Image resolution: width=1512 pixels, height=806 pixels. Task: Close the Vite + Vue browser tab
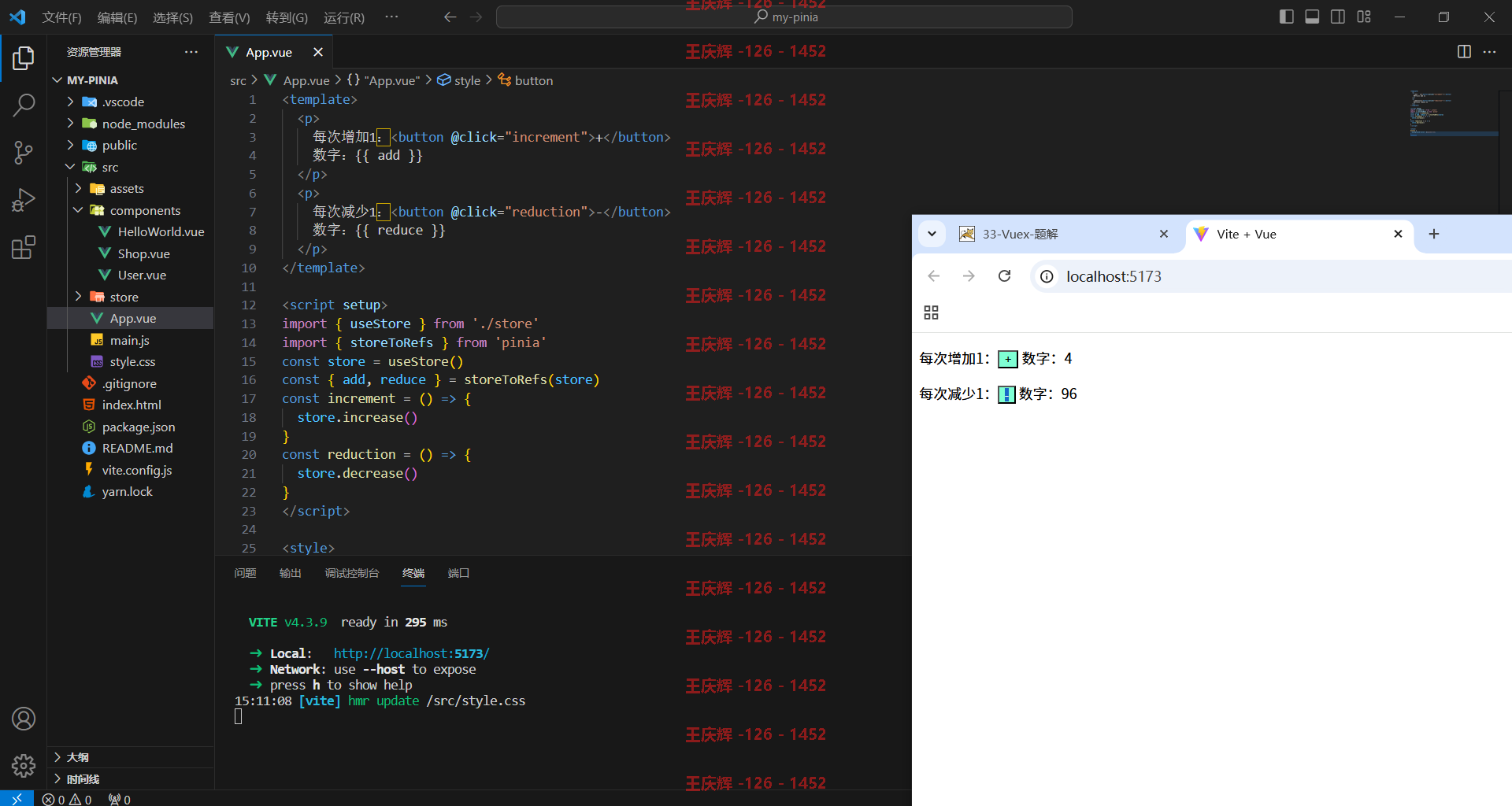(x=1398, y=234)
